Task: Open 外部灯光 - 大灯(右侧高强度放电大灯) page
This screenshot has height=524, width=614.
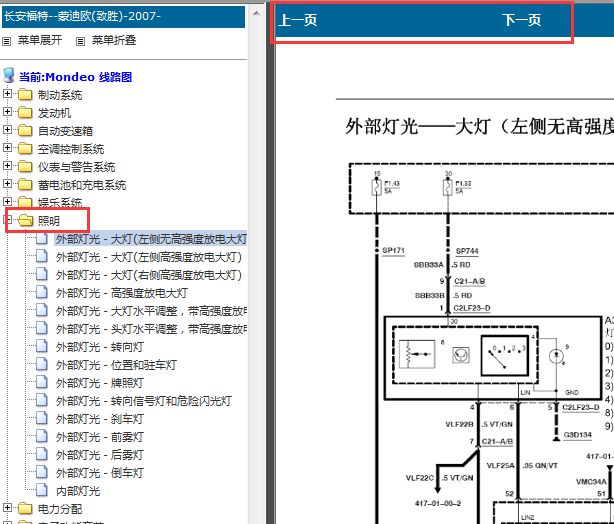Action: point(149,275)
